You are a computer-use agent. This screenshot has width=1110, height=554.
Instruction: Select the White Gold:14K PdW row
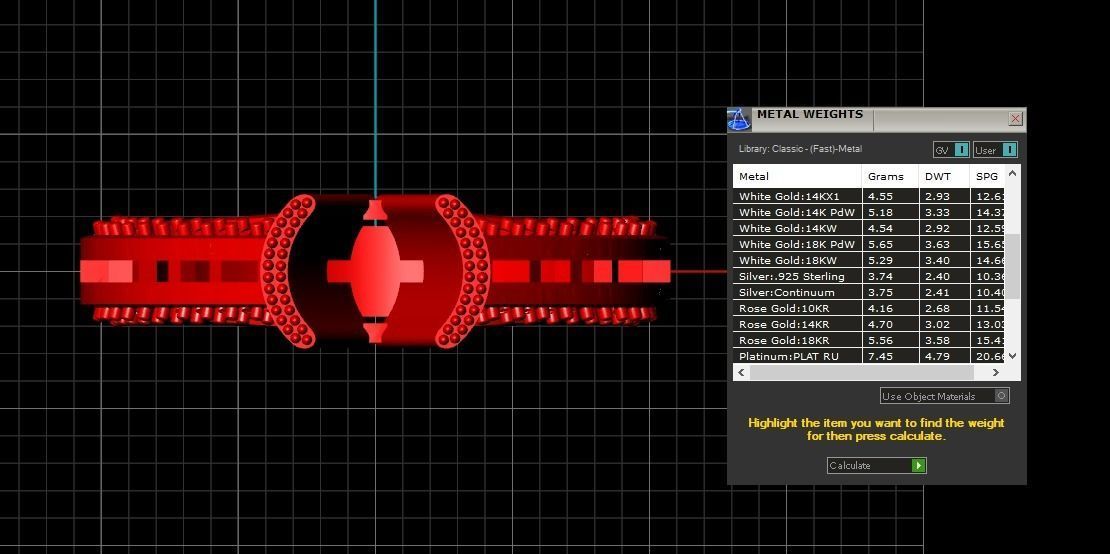869,212
